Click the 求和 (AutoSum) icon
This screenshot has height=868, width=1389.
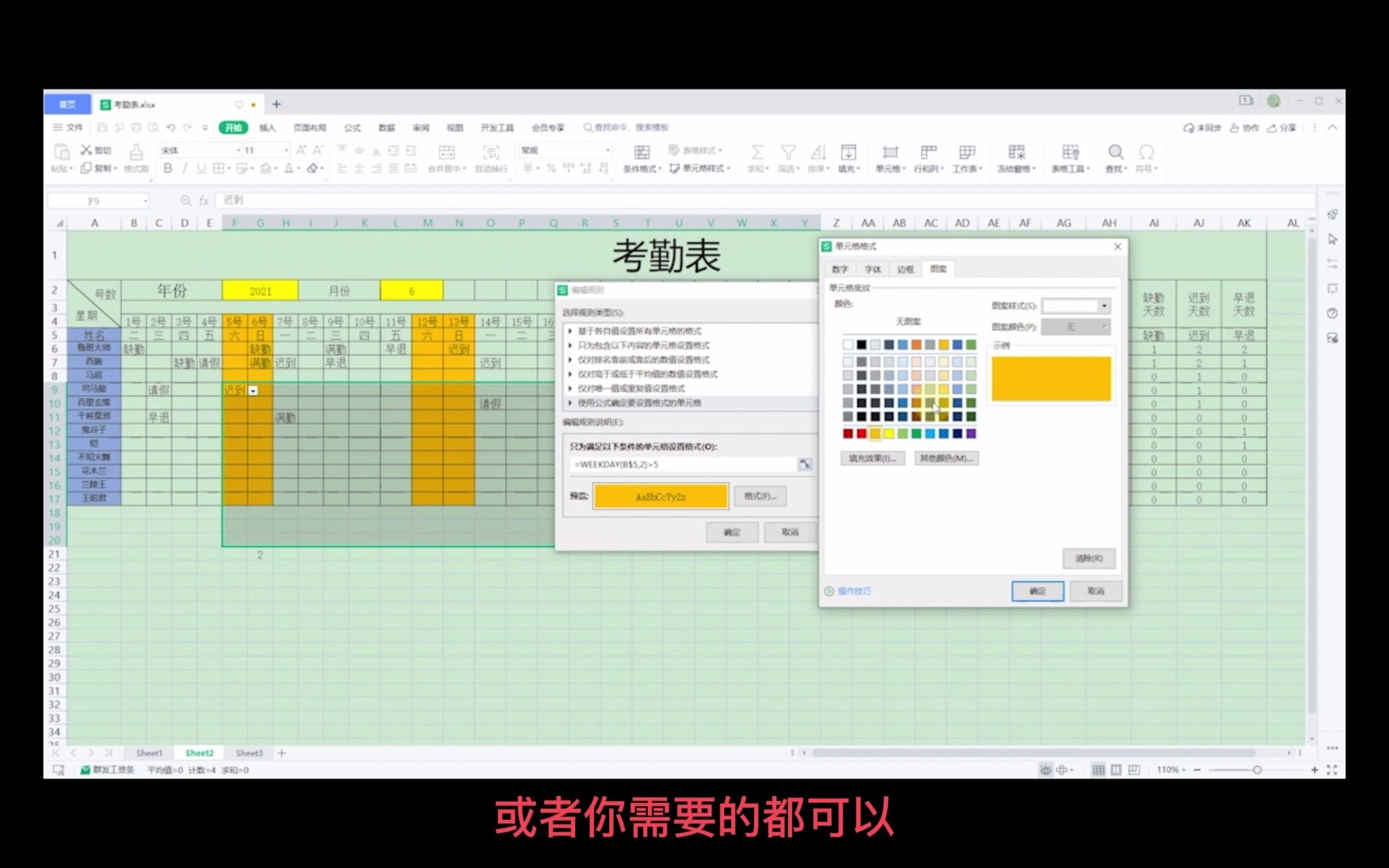(x=757, y=152)
